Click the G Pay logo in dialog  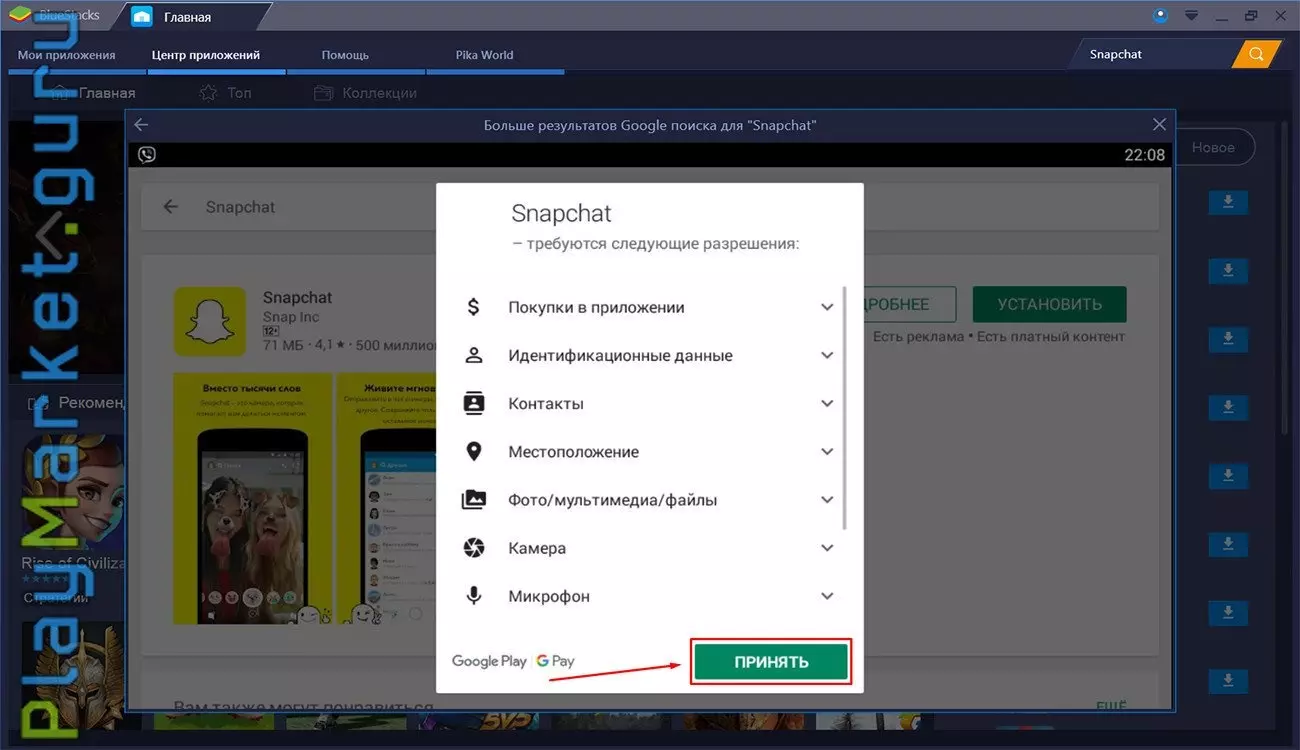pos(555,661)
